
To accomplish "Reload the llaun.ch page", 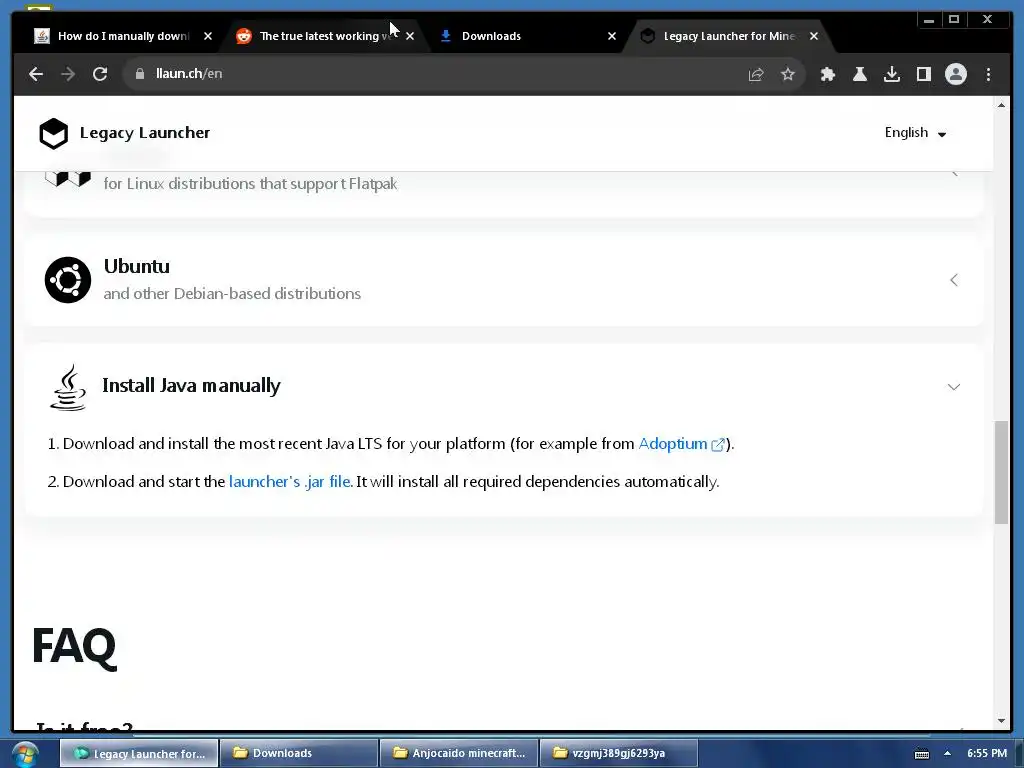I will tap(100, 74).
